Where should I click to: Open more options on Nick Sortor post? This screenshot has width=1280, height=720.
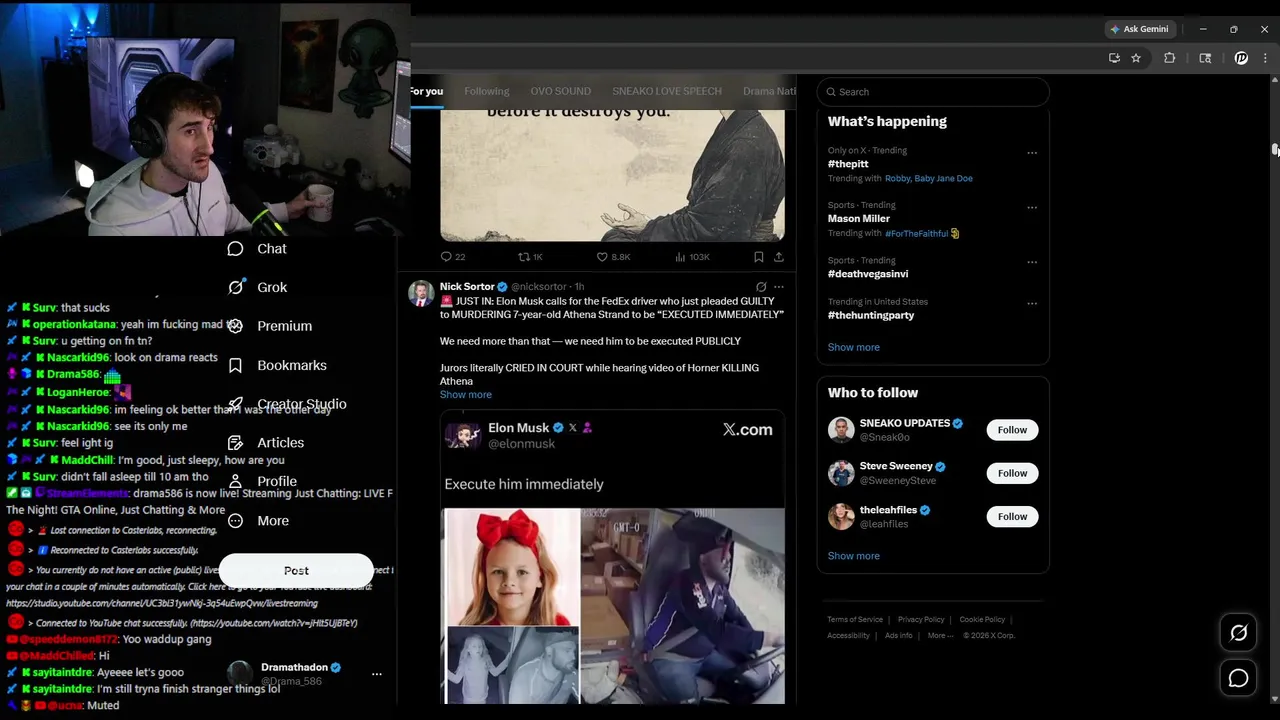[779, 287]
